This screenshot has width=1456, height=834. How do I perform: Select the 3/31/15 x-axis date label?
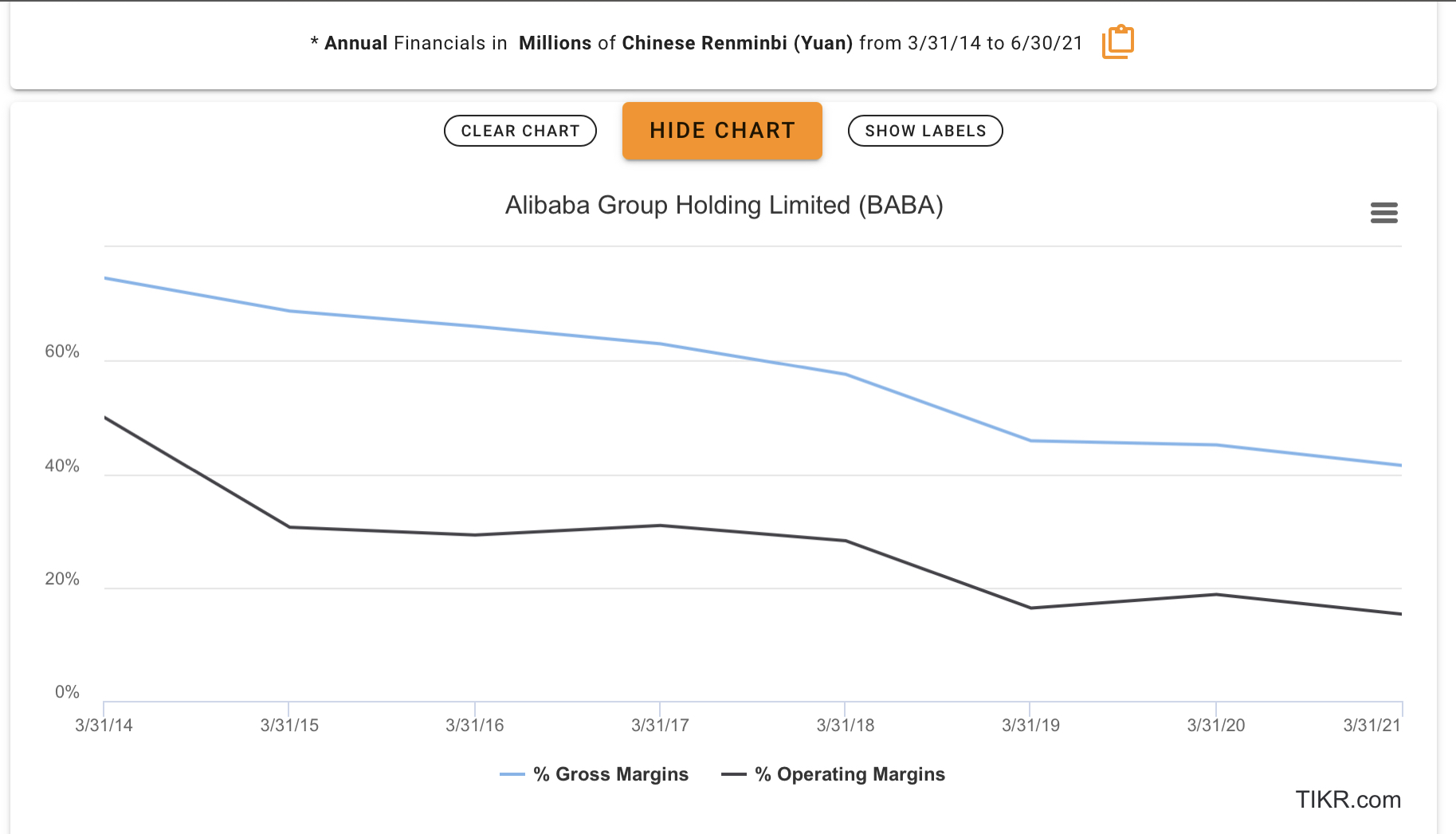(289, 726)
